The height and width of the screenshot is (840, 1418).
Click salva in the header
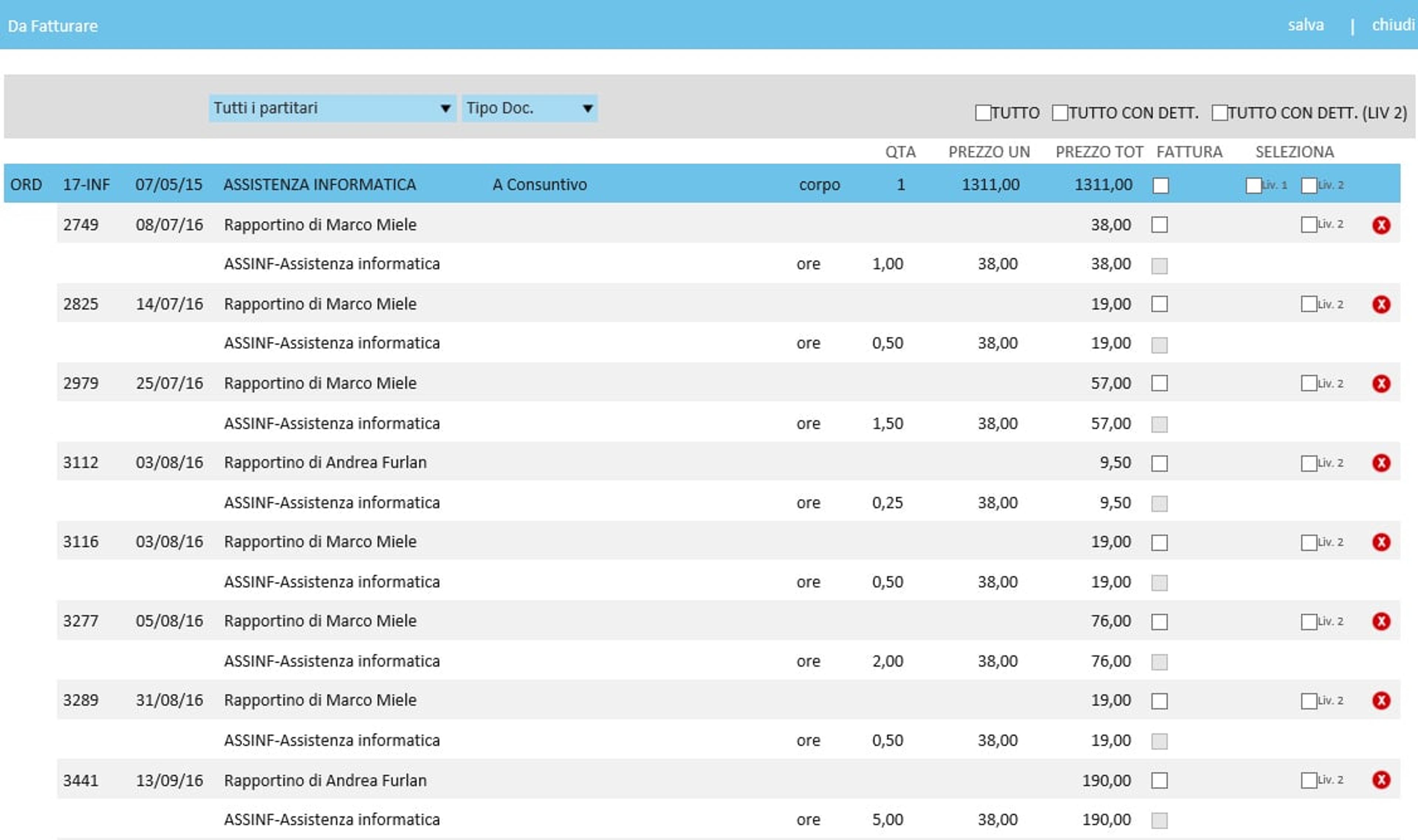1306,25
